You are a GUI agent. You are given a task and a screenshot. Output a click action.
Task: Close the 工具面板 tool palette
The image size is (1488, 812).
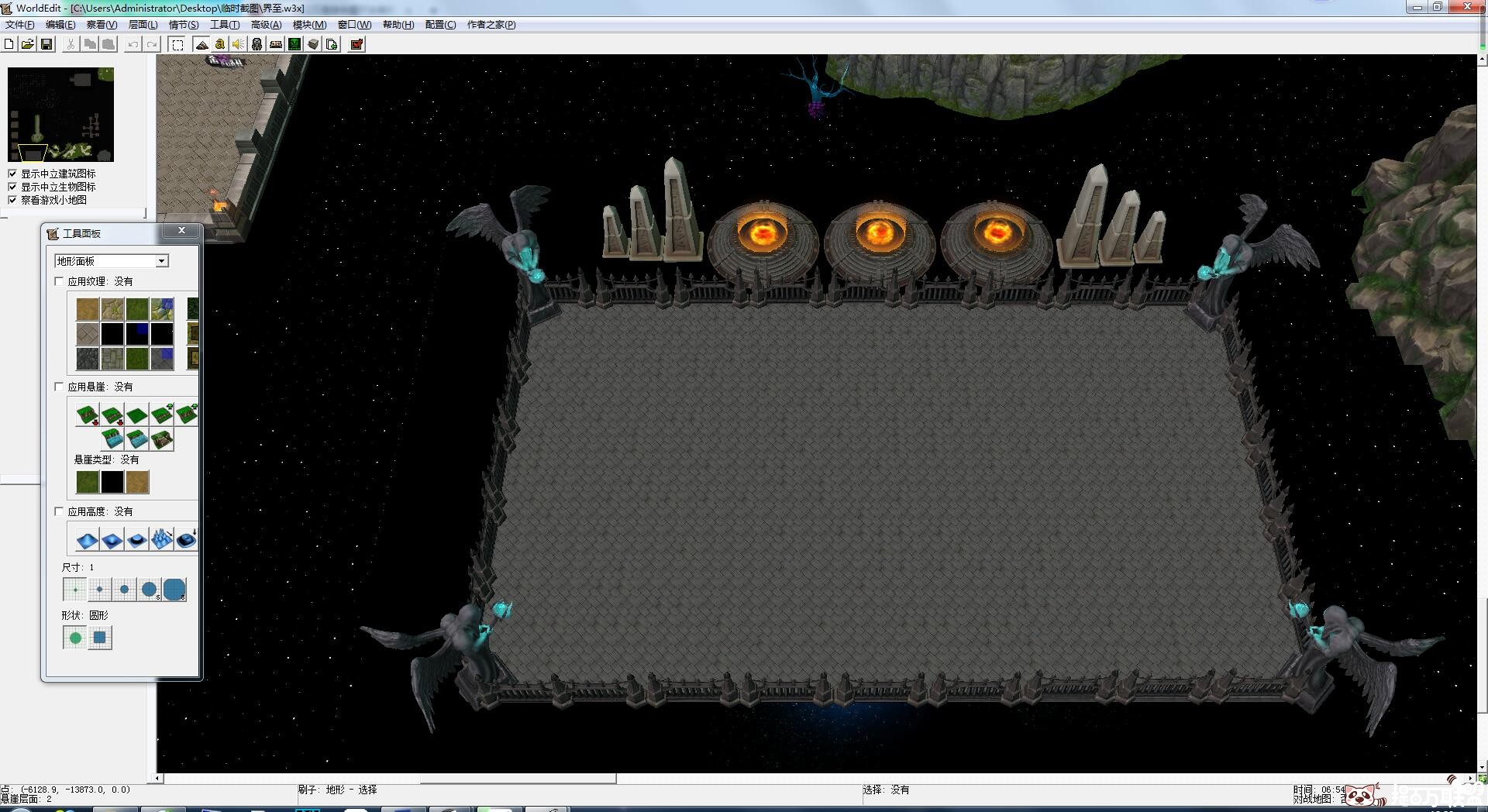pyautogui.click(x=181, y=231)
